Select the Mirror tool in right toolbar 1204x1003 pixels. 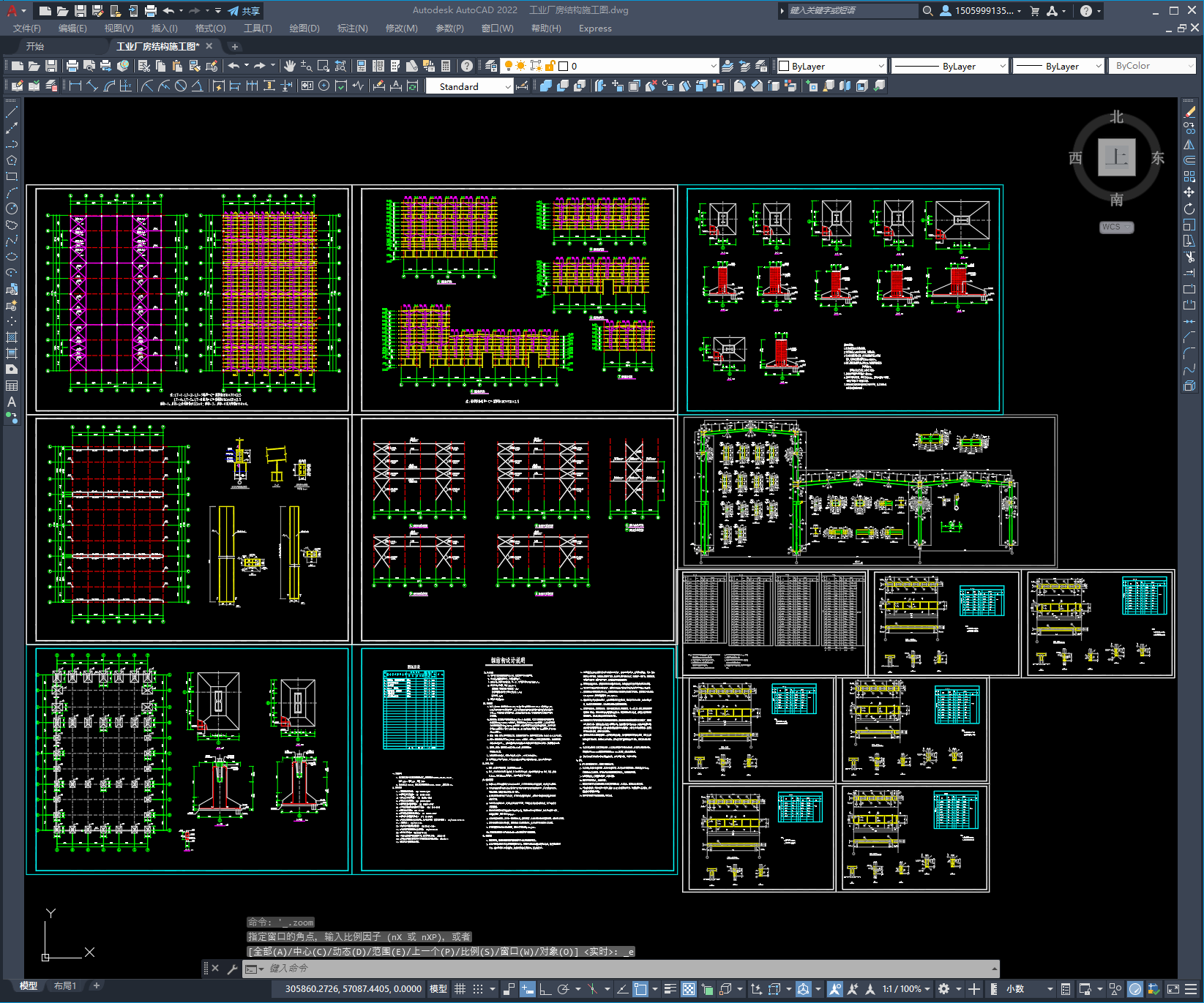(x=1189, y=144)
